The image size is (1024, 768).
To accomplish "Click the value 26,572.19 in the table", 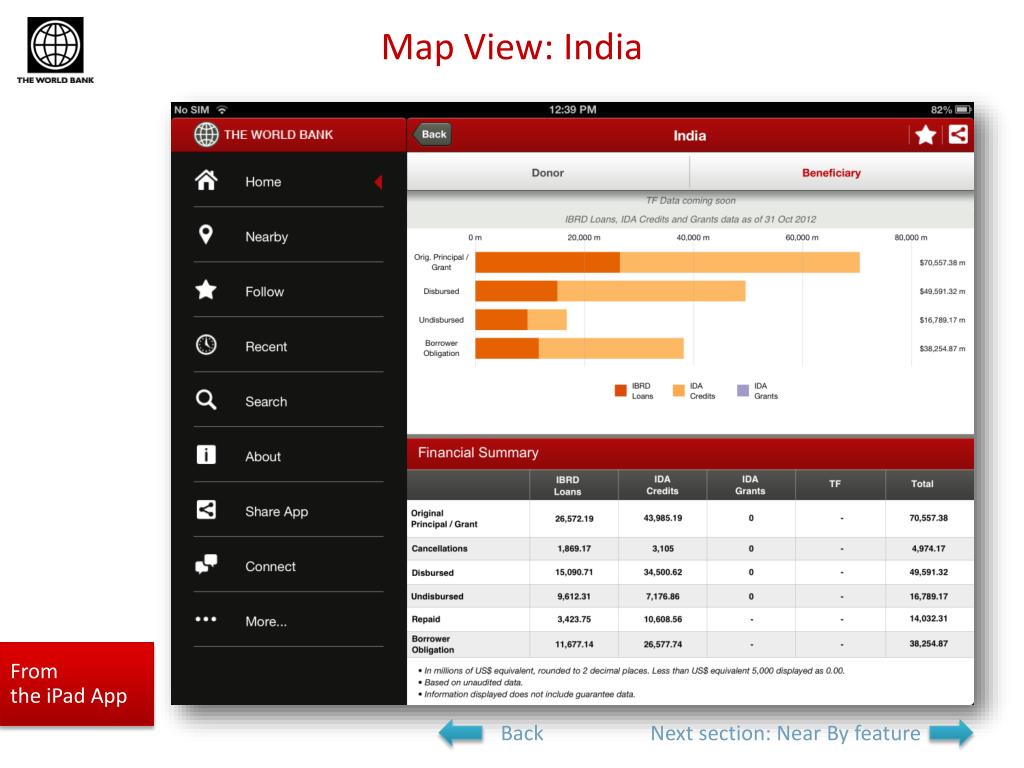I will point(574,519).
